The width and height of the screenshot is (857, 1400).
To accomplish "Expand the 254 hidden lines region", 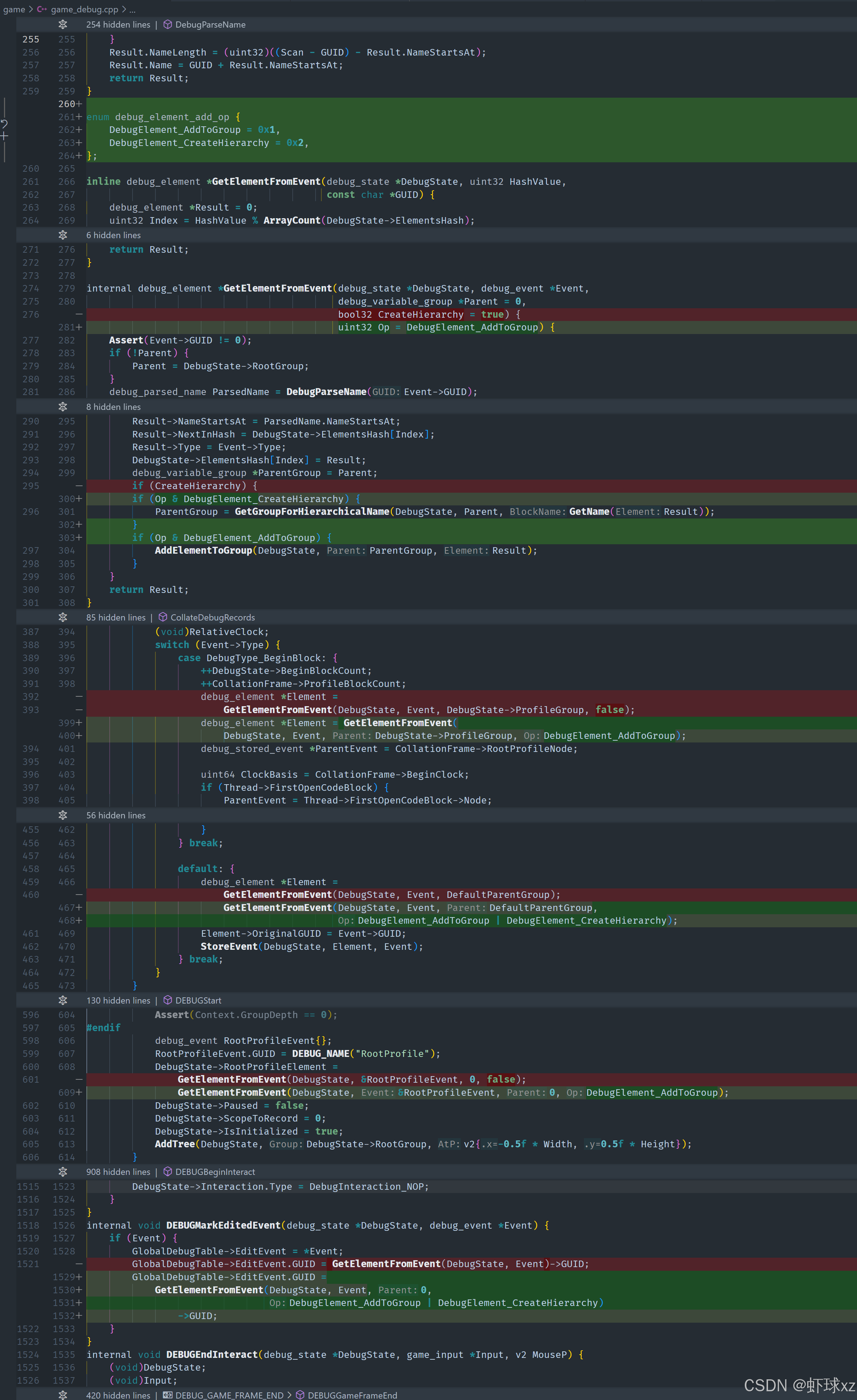I will (x=62, y=24).
